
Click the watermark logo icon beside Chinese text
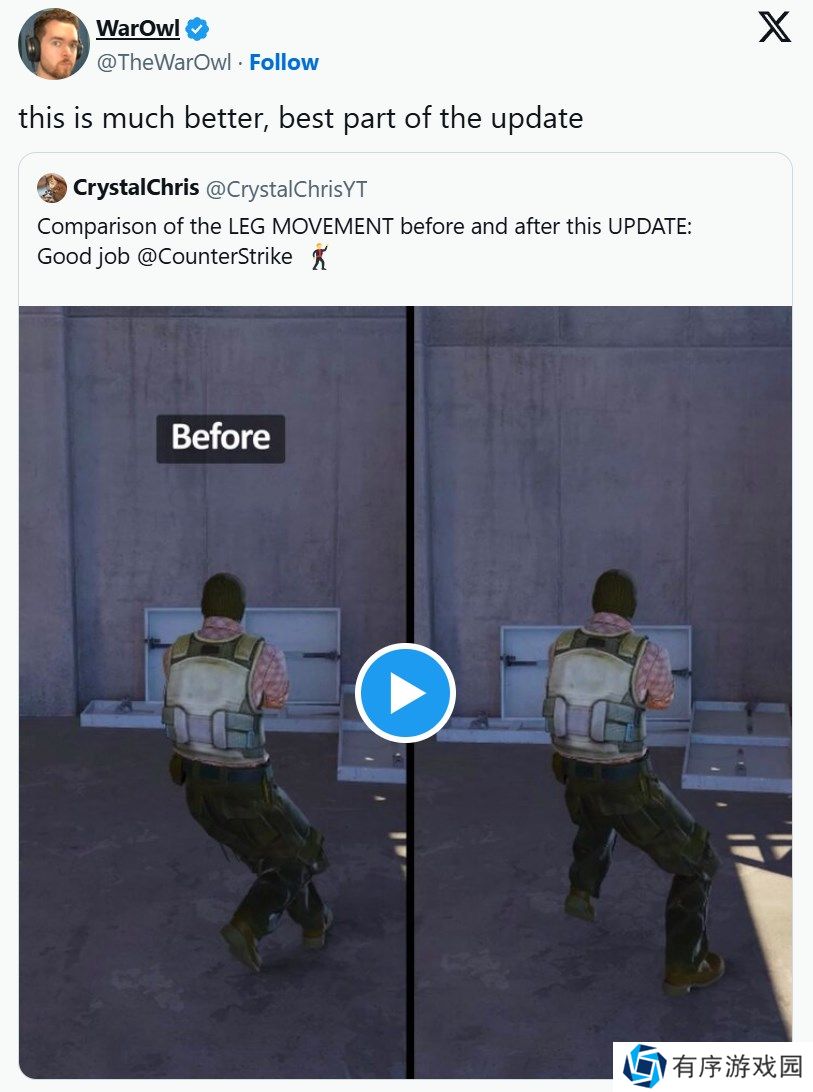pos(644,1066)
